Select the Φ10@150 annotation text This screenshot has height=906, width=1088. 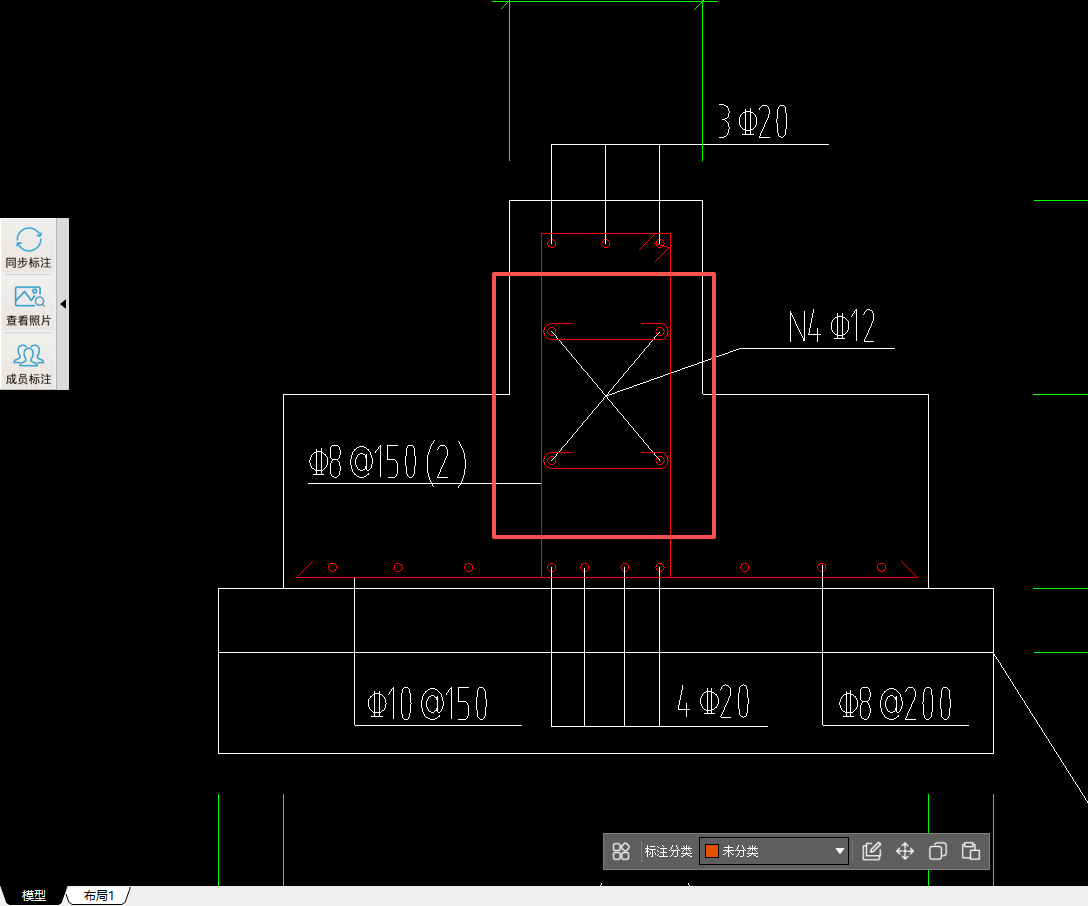click(x=427, y=703)
